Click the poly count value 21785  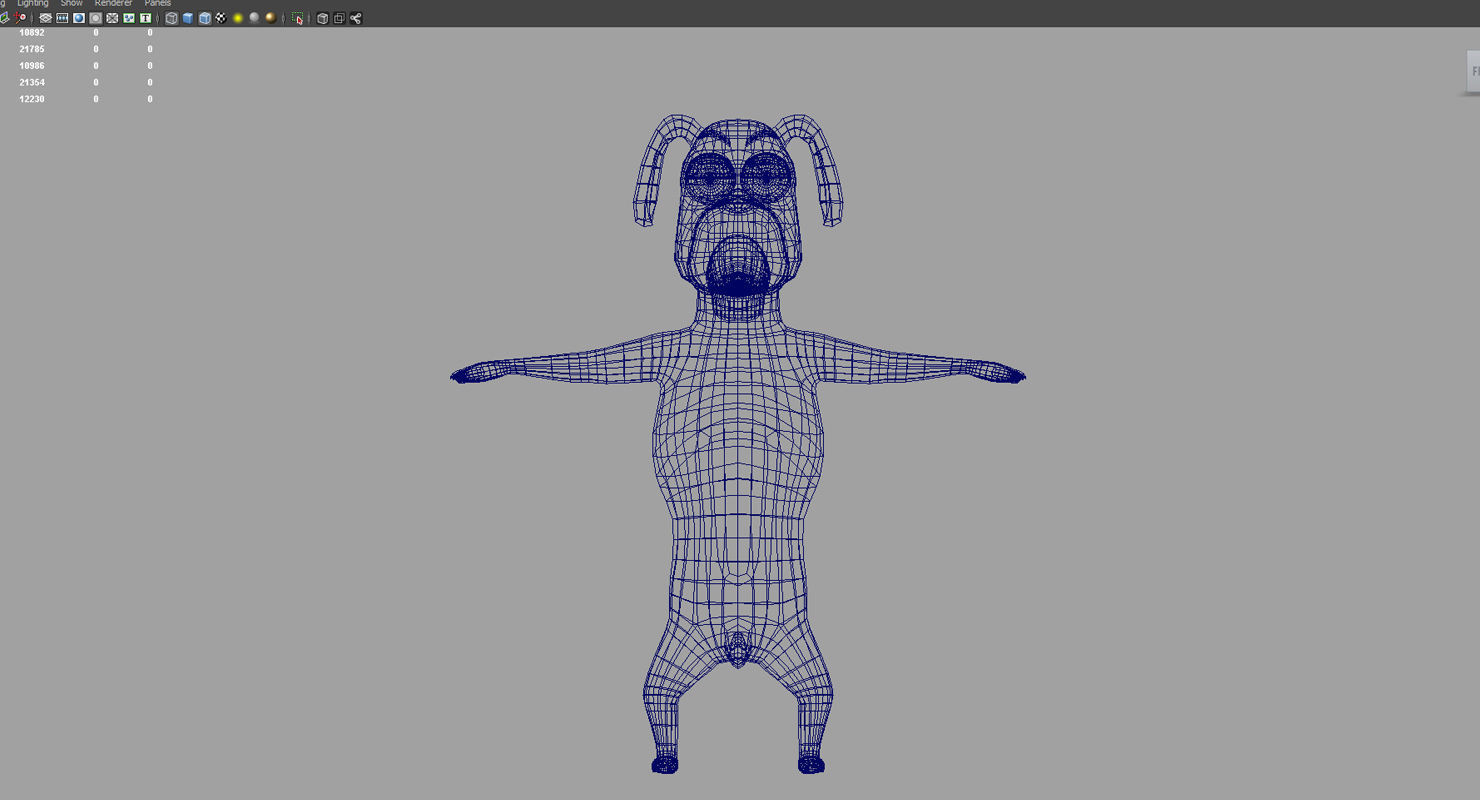coord(32,49)
